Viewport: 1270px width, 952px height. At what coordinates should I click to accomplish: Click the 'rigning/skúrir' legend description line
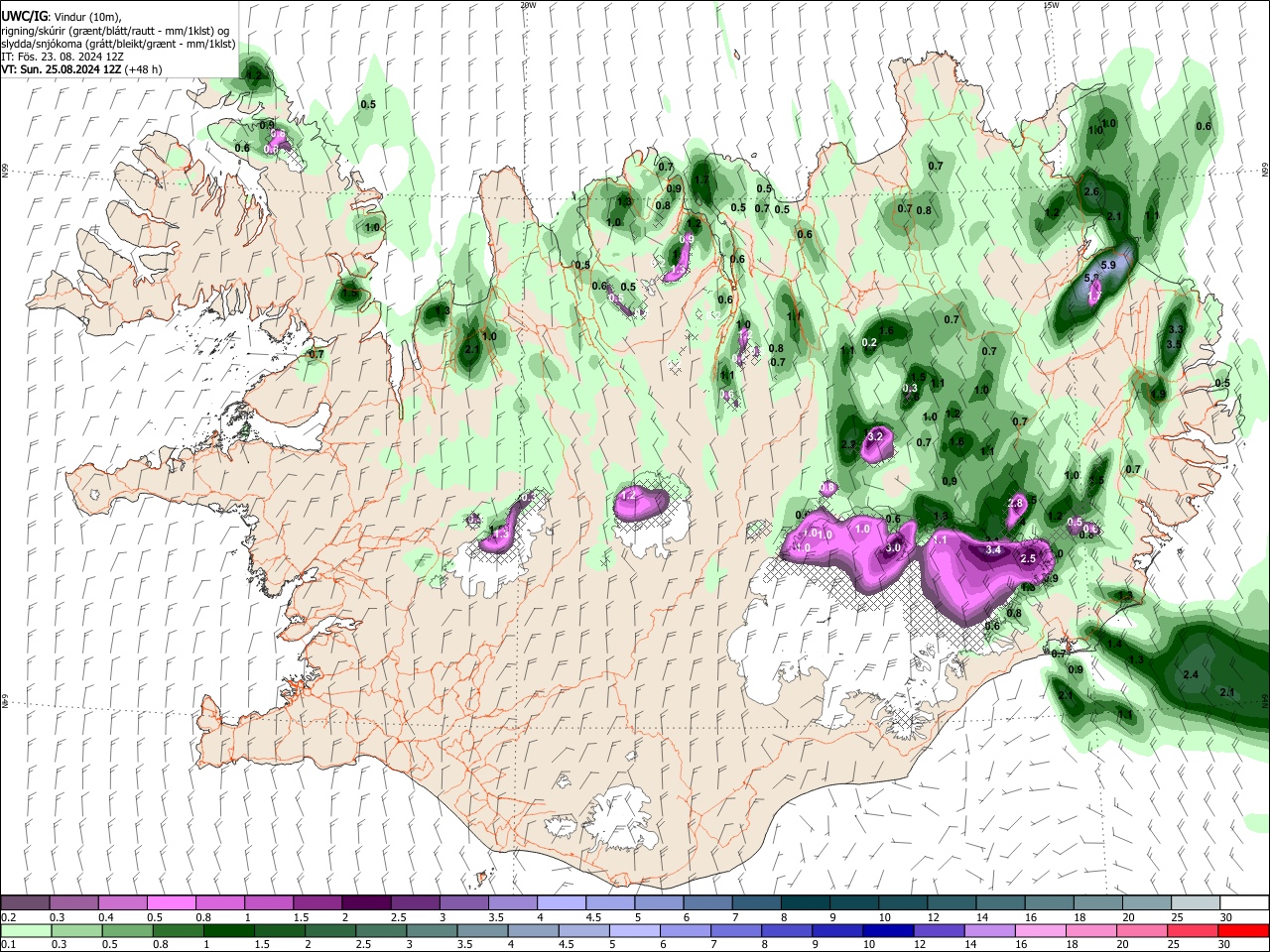[115, 31]
